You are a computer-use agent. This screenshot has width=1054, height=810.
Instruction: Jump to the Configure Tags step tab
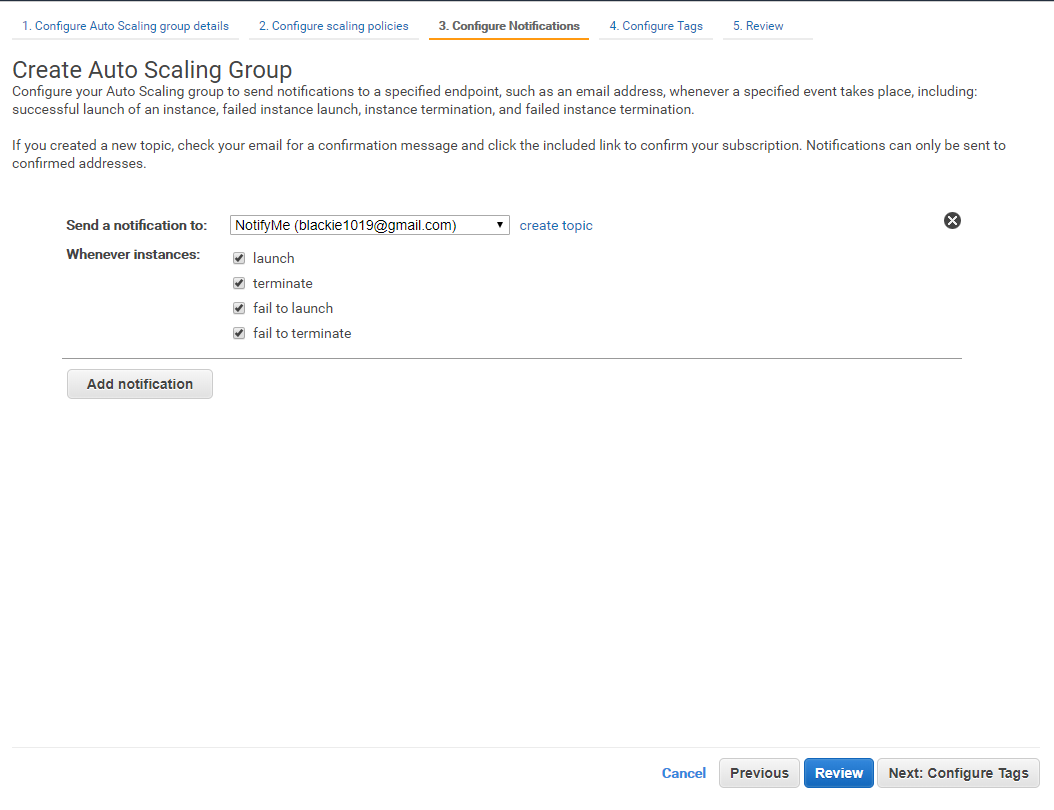[656, 26]
